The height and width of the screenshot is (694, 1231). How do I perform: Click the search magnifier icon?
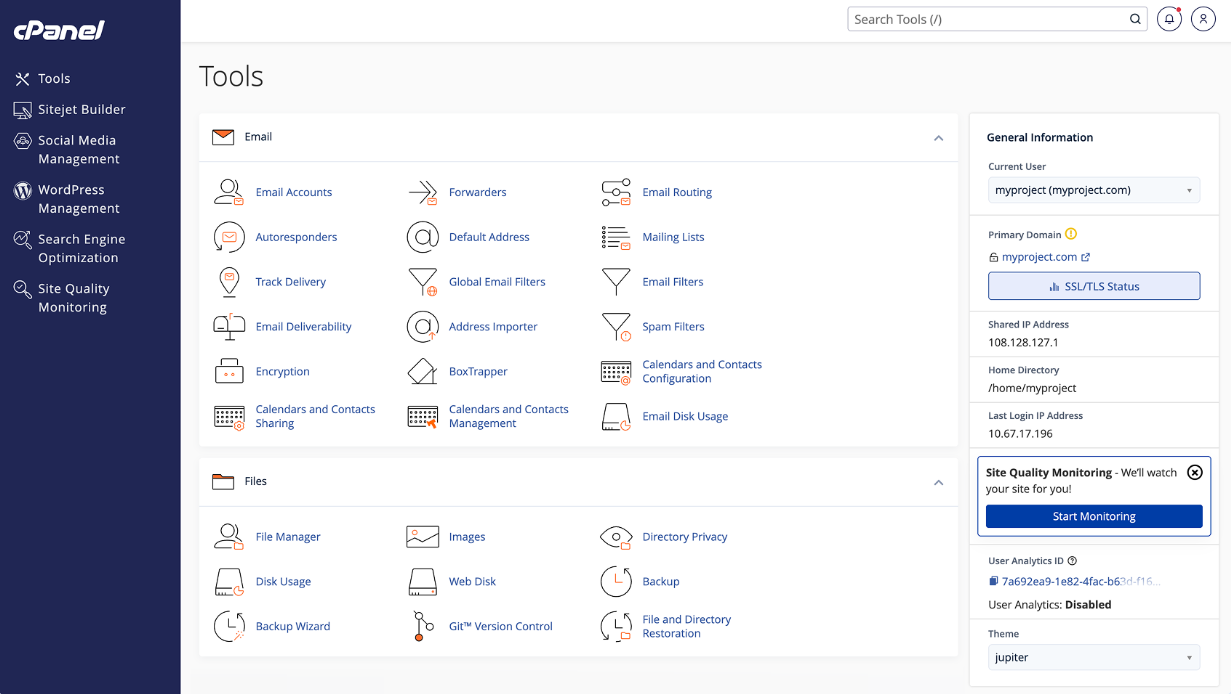point(1135,19)
